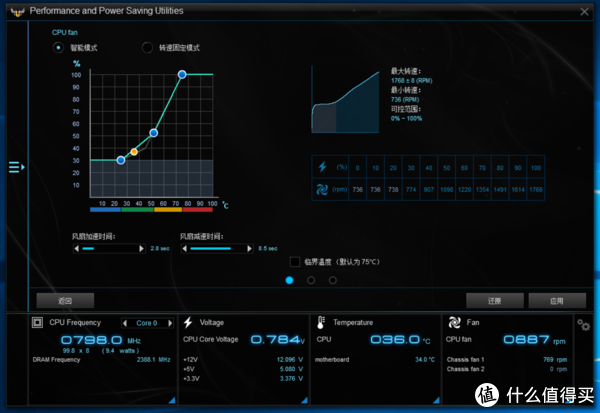
Task: Click the 1220 rpm table cell
Action: [465, 189]
